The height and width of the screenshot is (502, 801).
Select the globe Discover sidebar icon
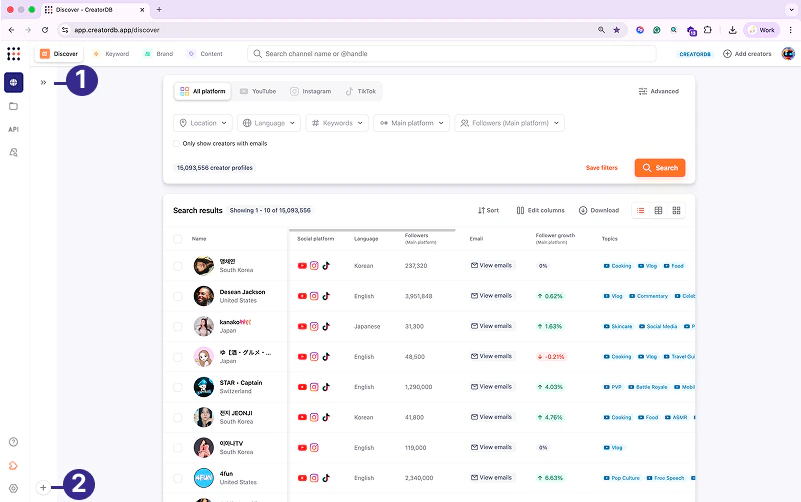[x=14, y=82]
